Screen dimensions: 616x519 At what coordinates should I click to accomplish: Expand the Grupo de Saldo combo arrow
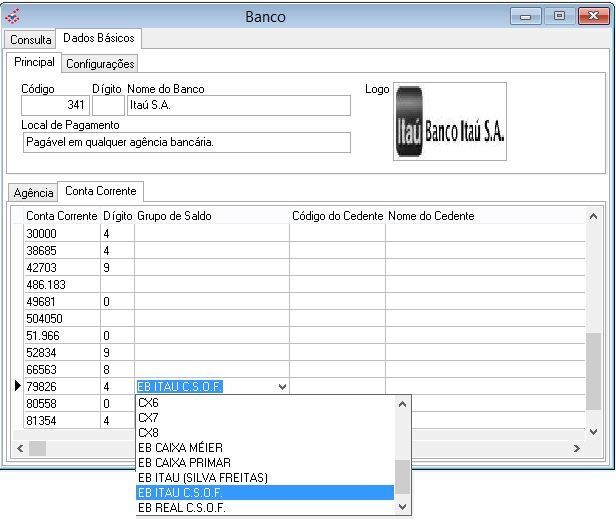(x=282, y=386)
